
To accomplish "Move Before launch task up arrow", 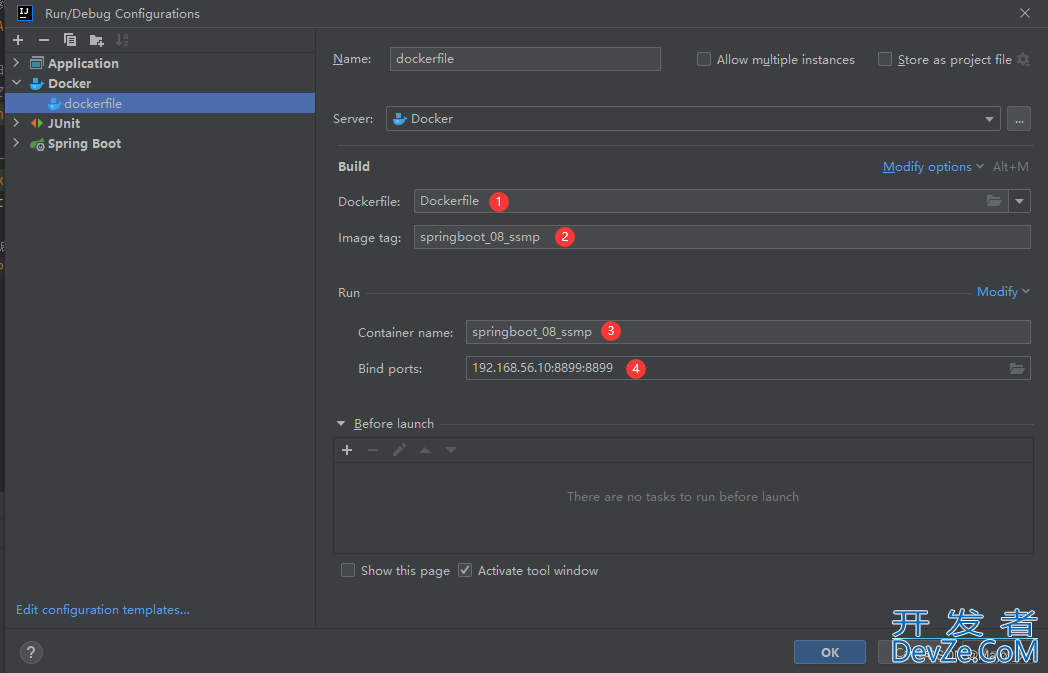I will (x=424, y=450).
